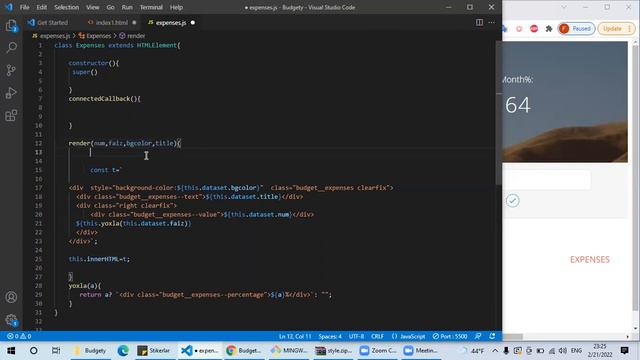Change indentation via Spaces: 4
This screenshot has width=640, height=360.
point(330,336)
